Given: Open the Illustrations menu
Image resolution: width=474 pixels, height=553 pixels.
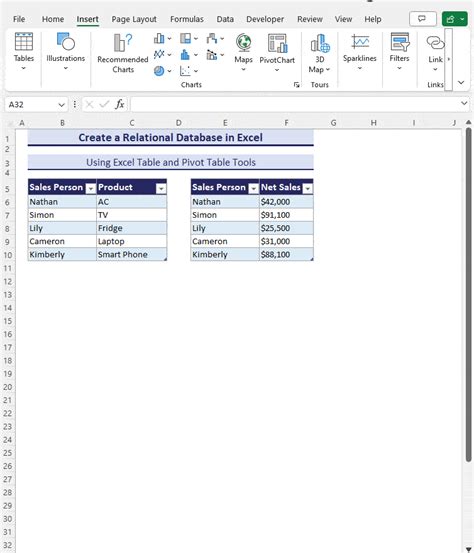Looking at the screenshot, I should (66, 52).
